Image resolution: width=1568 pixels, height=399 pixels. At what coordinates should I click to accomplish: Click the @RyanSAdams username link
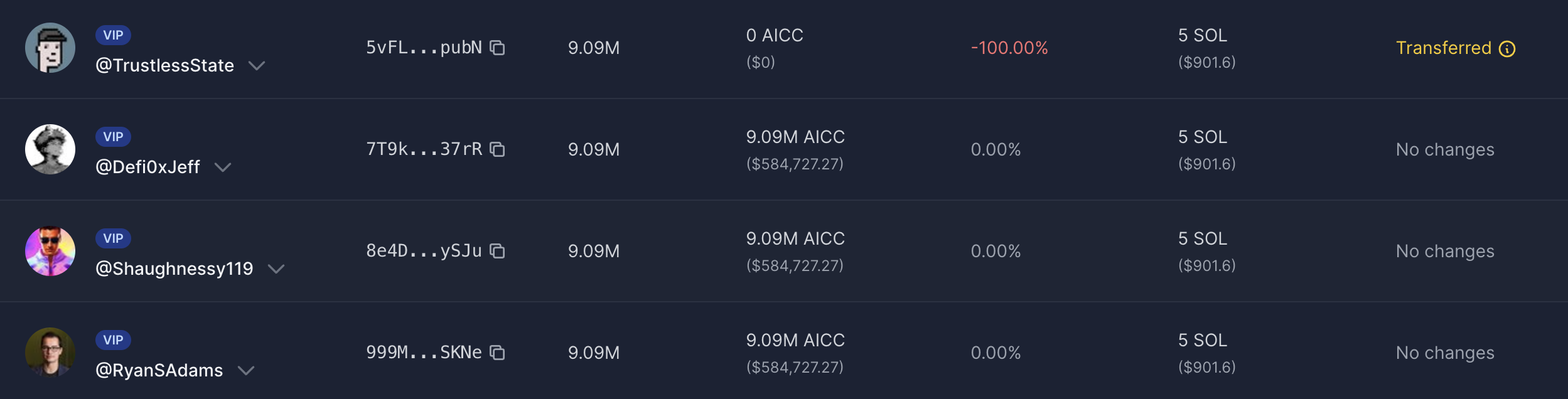pyautogui.click(x=159, y=370)
